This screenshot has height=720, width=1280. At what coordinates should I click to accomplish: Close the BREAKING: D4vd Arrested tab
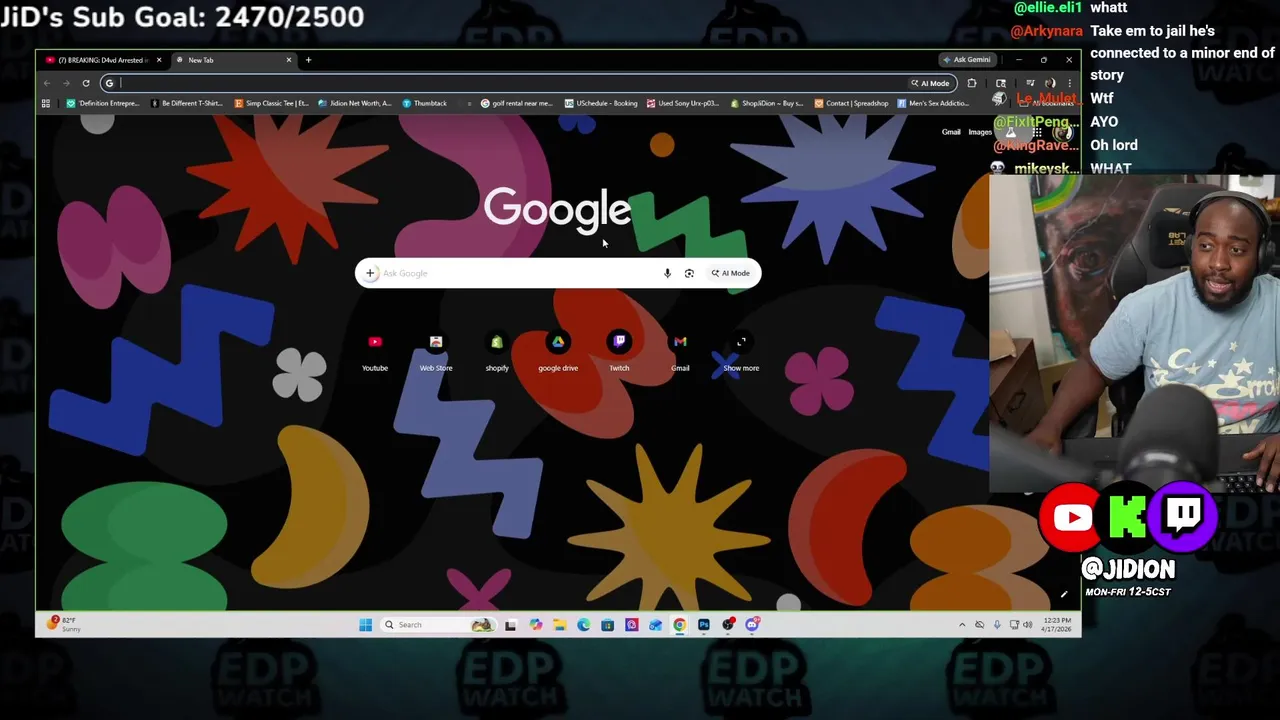point(158,60)
